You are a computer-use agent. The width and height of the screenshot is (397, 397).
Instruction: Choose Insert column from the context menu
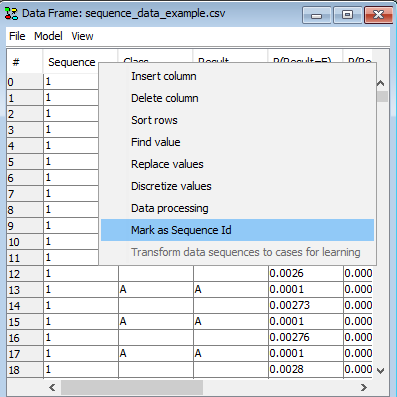tap(237, 76)
